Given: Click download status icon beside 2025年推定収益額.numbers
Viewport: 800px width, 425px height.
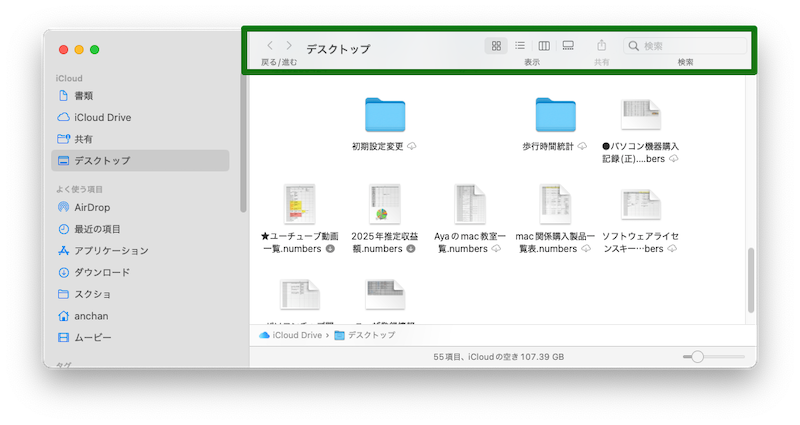Looking at the screenshot, I should [x=411, y=249].
